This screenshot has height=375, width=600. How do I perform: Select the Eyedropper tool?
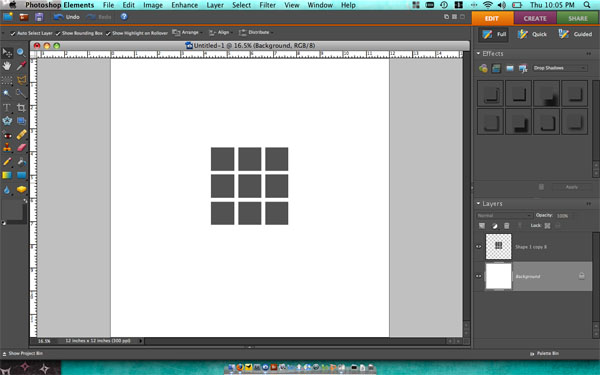coord(21,66)
